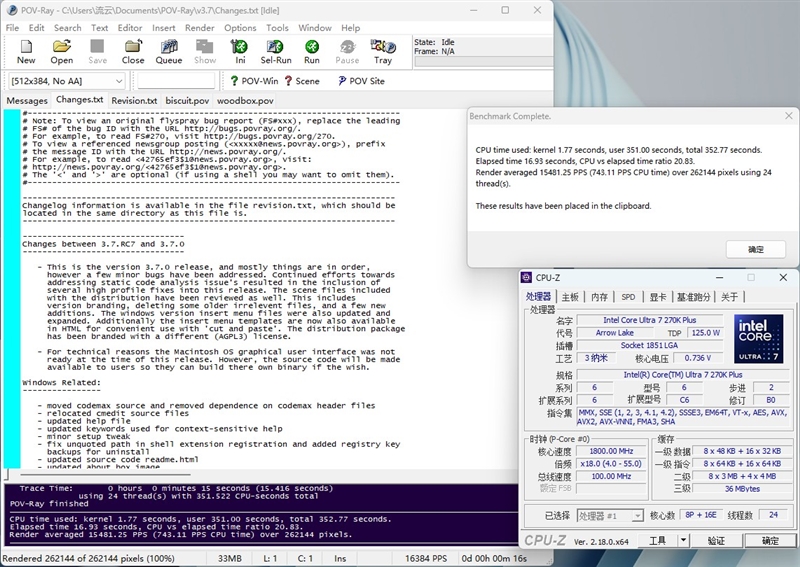
Task: Switch to the Messages tab
Action: click(x=27, y=101)
